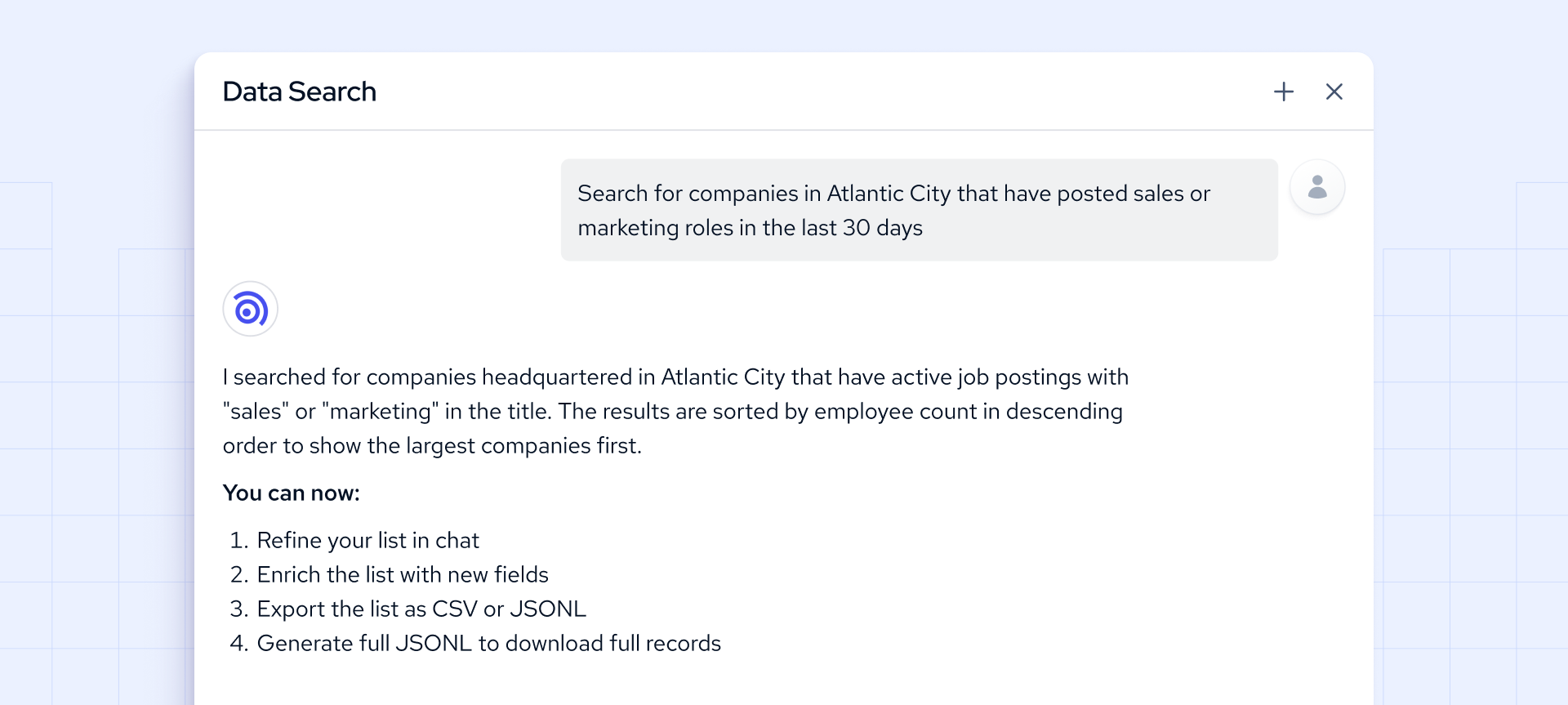Close the Data Search panel
1568x705 pixels.
[x=1334, y=91]
